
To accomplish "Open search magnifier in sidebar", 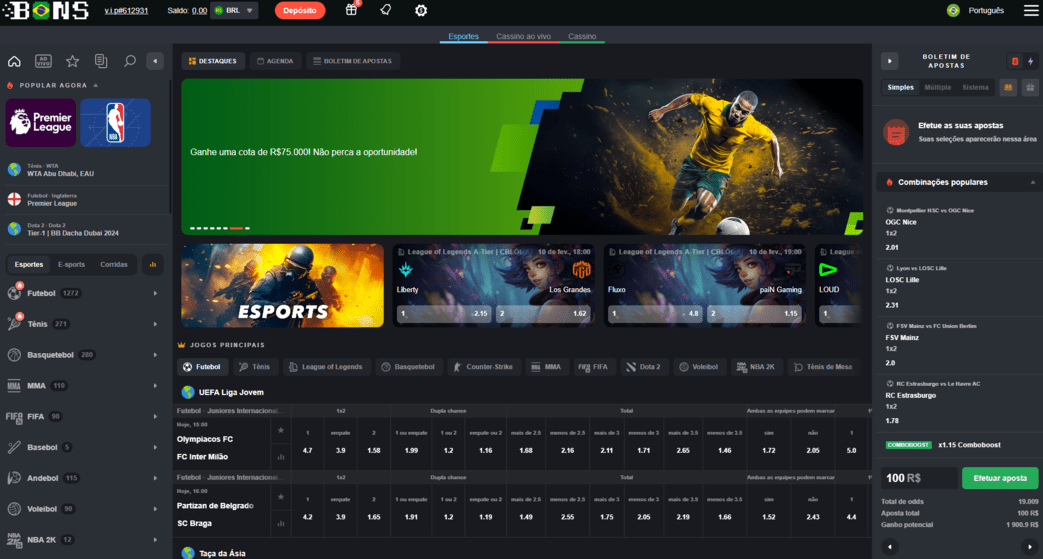I will [x=130, y=61].
